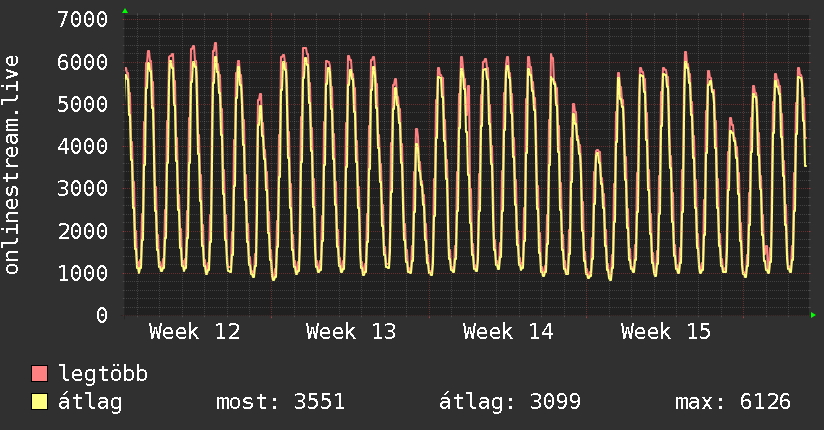Click the 3000 y-axis label
This screenshot has height=430, width=824.
pyautogui.click(x=83, y=188)
